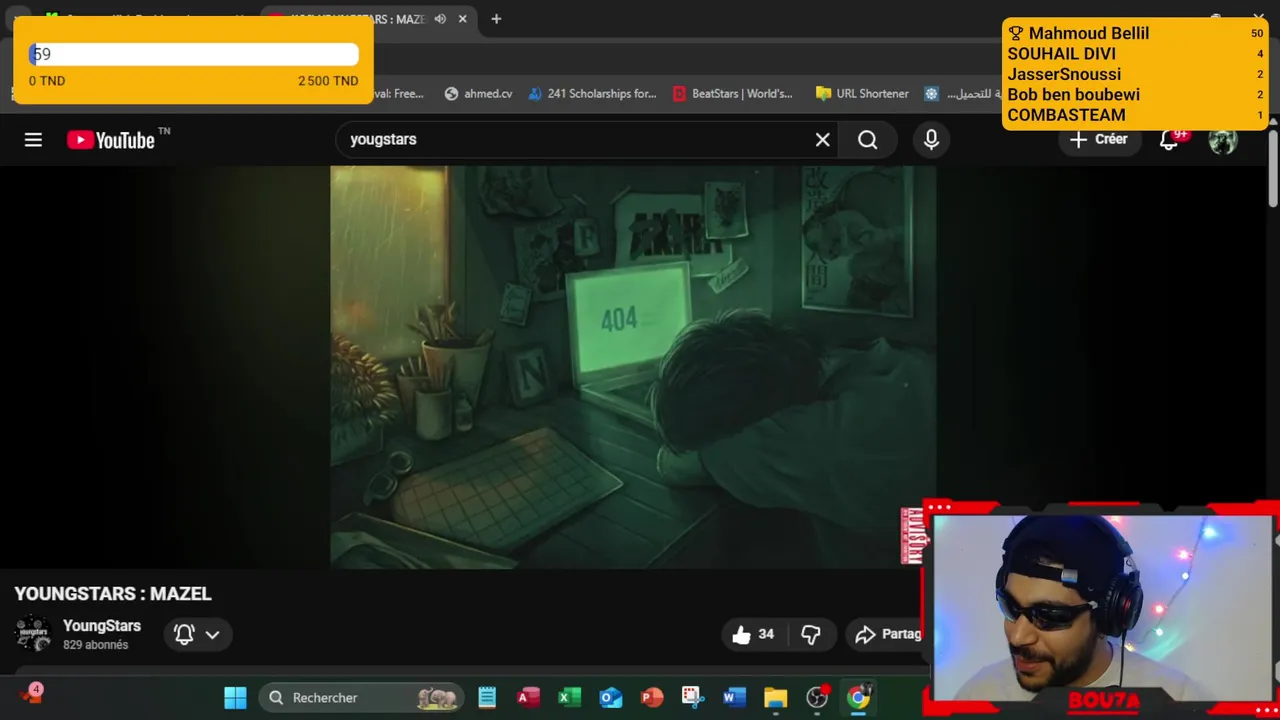Launch Excel from the taskbar
This screenshot has height=720, width=1280.
pos(569,698)
